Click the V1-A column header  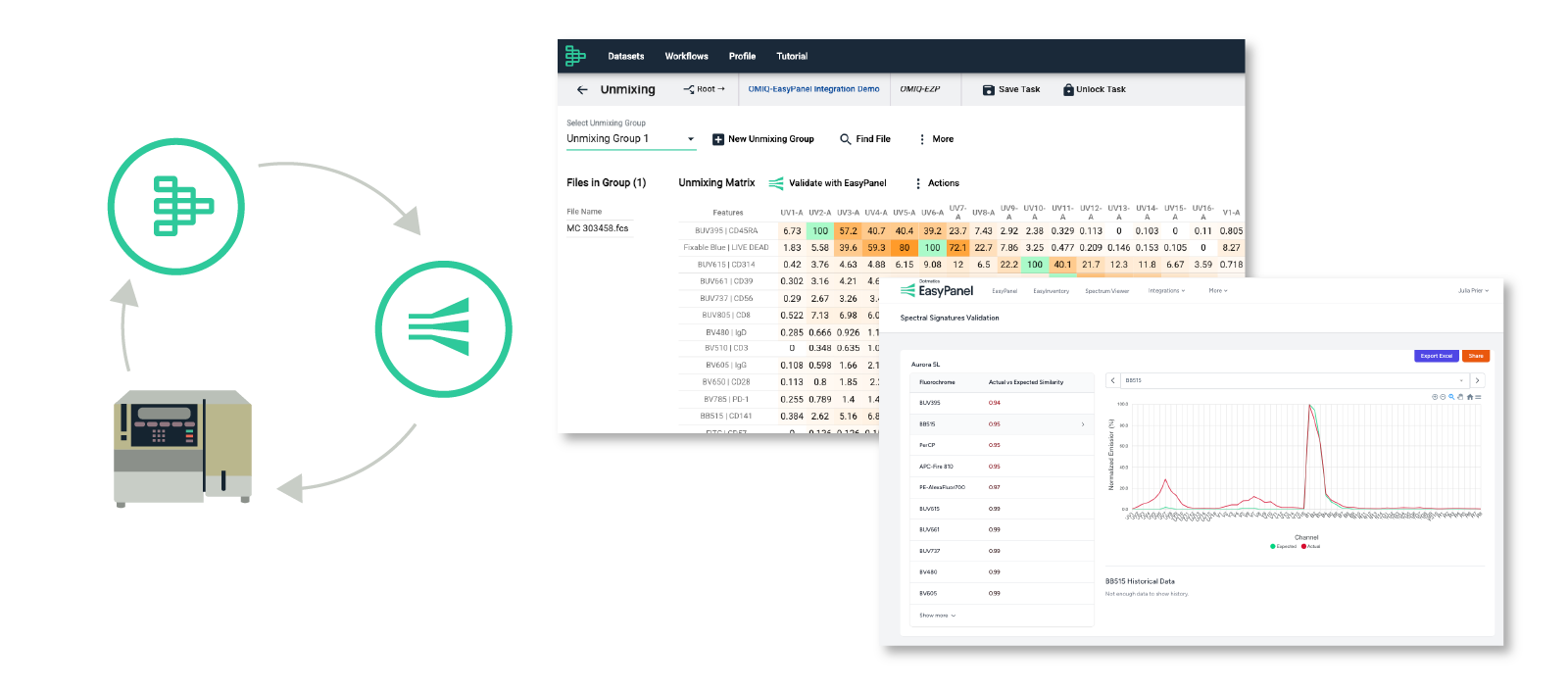(1232, 213)
